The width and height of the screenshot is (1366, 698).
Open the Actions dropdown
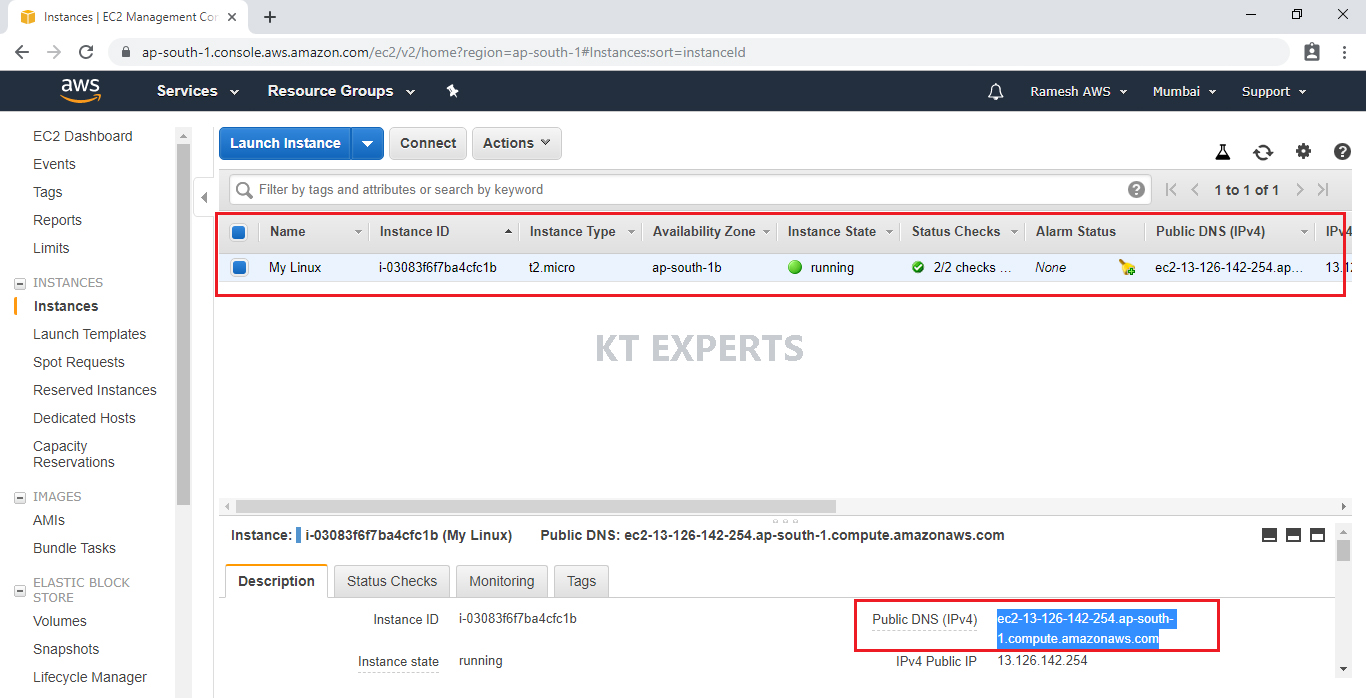tap(517, 143)
